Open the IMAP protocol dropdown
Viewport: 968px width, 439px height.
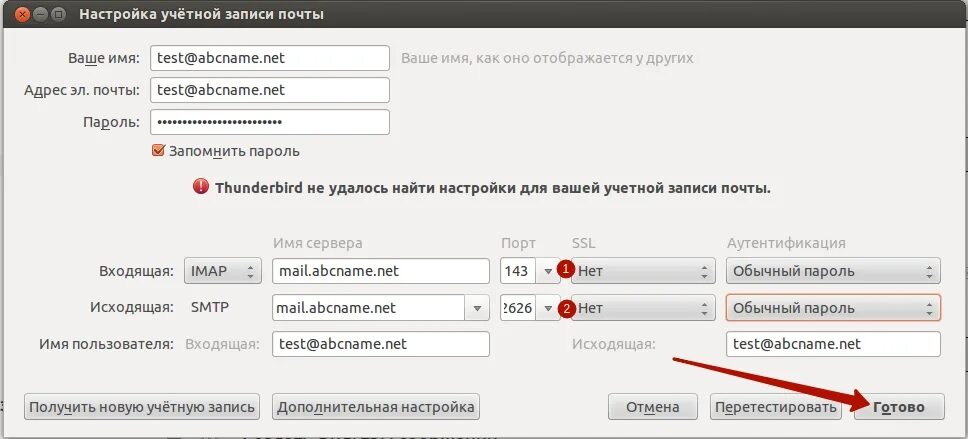pyautogui.click(x=222, y=271)
